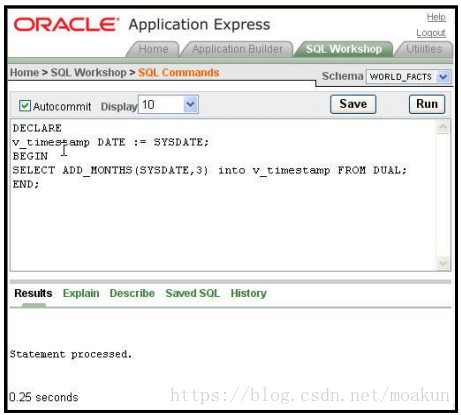Switch to the Results tab

(33, 293)
